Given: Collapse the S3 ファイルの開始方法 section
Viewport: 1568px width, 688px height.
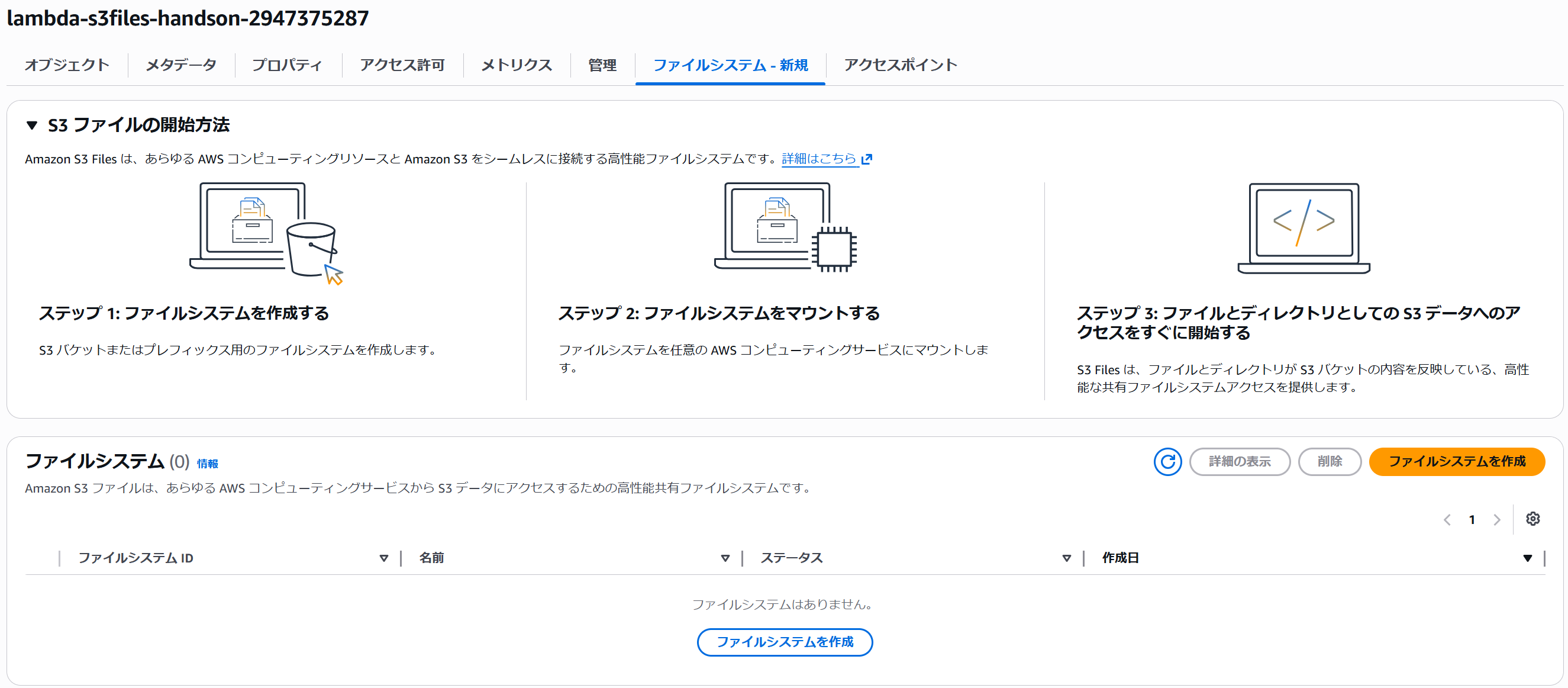Looking at the screenshot, I should [31, 126].
